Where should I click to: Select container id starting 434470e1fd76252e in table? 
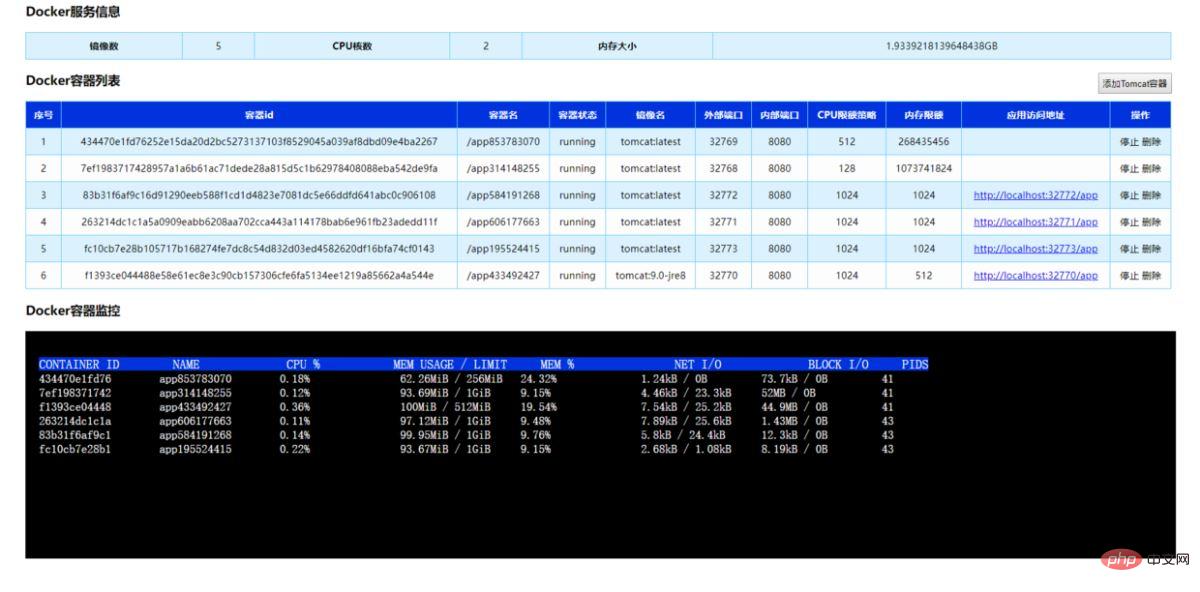[259, 142]
